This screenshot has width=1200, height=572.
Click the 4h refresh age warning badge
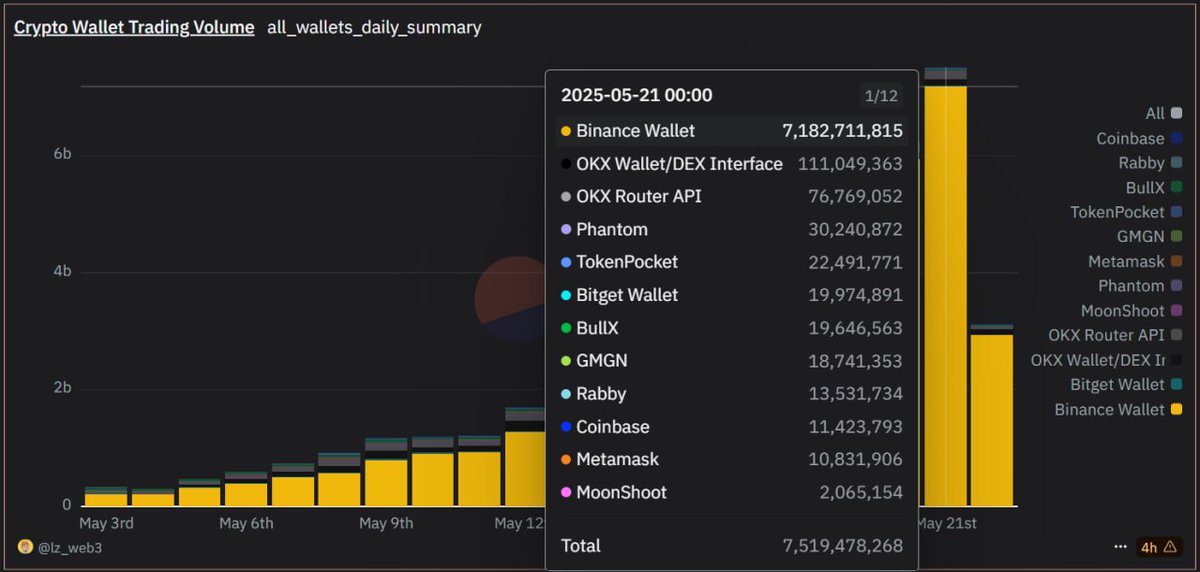(x=1159, y=547)
